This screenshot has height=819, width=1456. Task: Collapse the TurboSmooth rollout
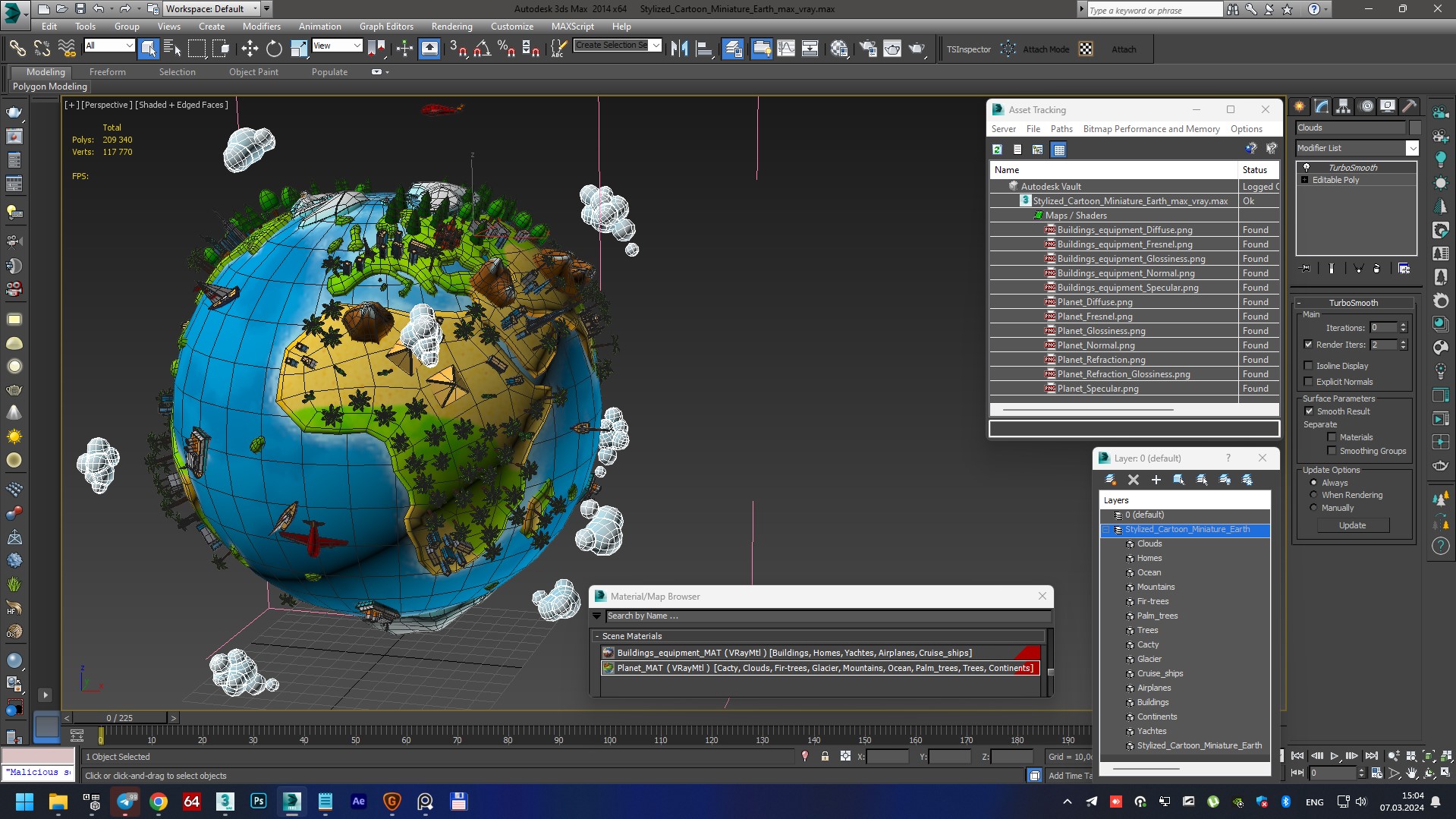click(1299, 303)
